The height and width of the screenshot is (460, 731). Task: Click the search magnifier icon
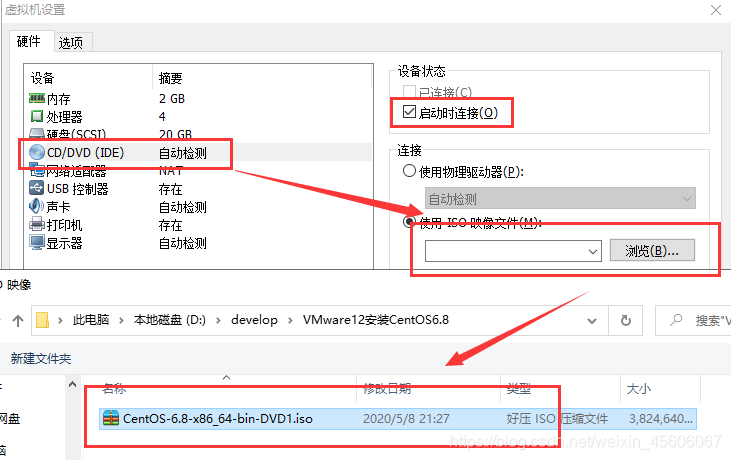[x=676, y=320]
